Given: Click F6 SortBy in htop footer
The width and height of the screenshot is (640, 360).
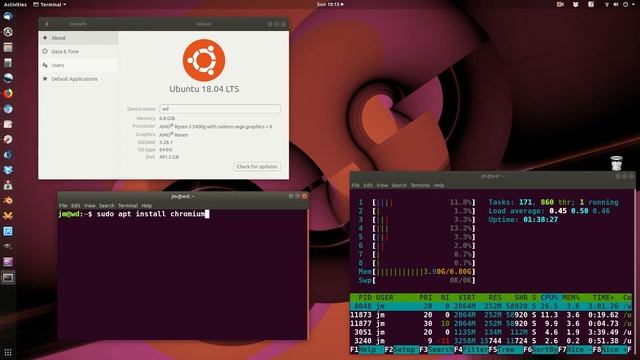Looking at the screenshot, I should click(x=540, y=350).
